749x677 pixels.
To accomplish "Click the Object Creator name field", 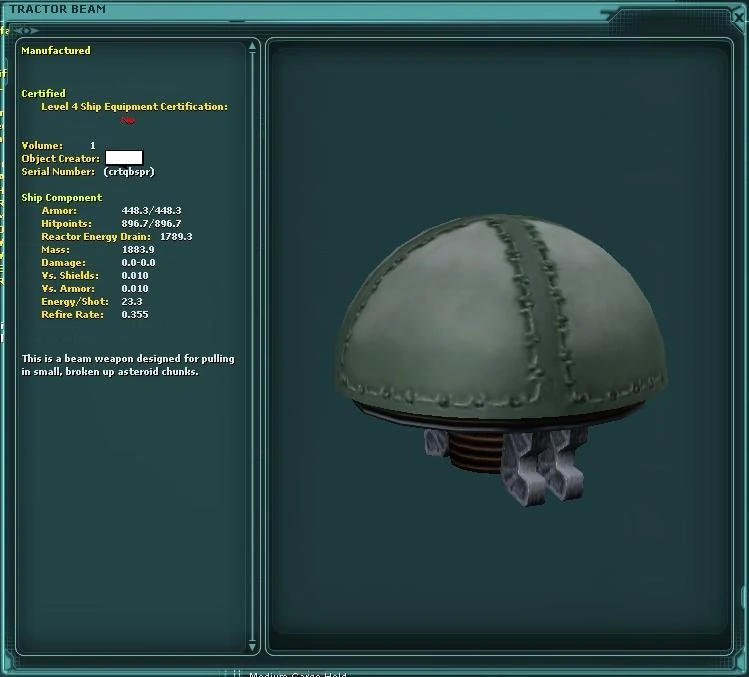I will coord(124,158).
